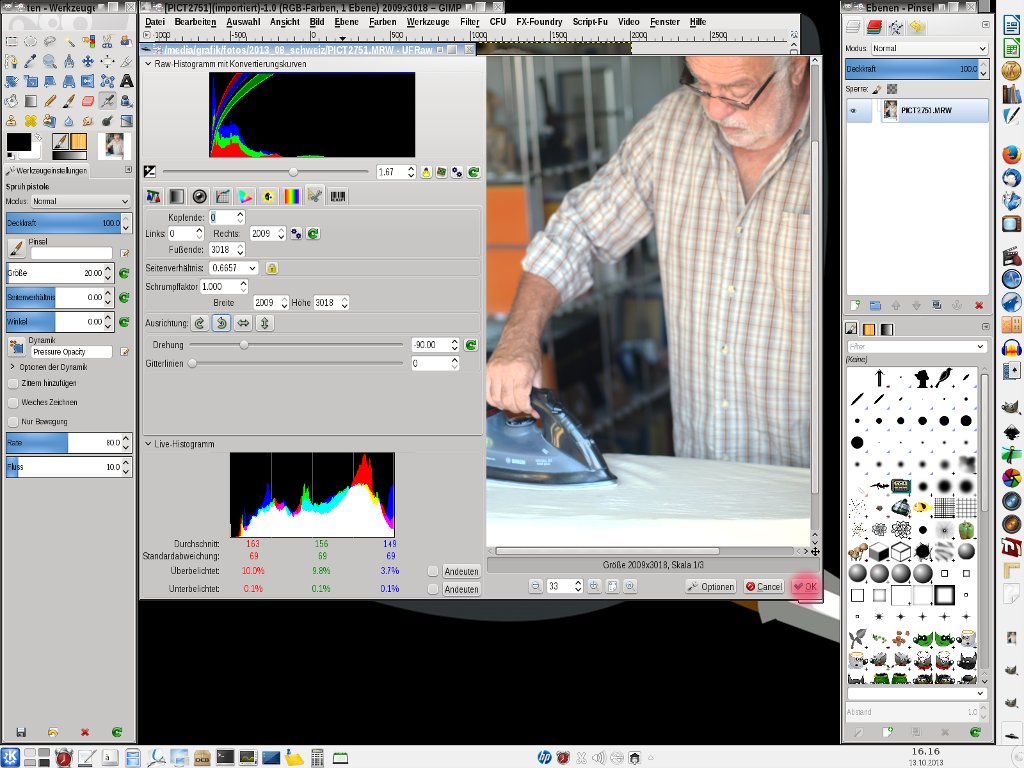Zoom out the UFRaw preview

pyautogui.click(x=536, y=586)
